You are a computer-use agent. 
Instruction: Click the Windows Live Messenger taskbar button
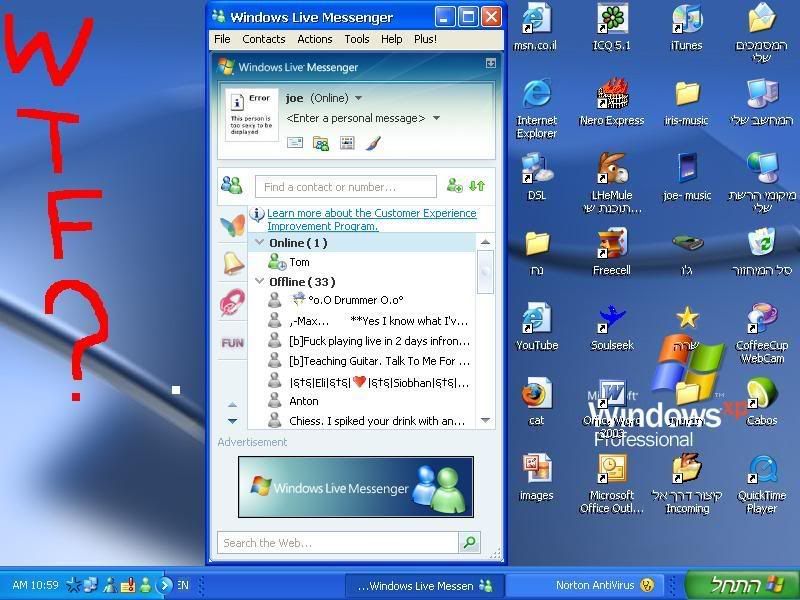(425, 585)
